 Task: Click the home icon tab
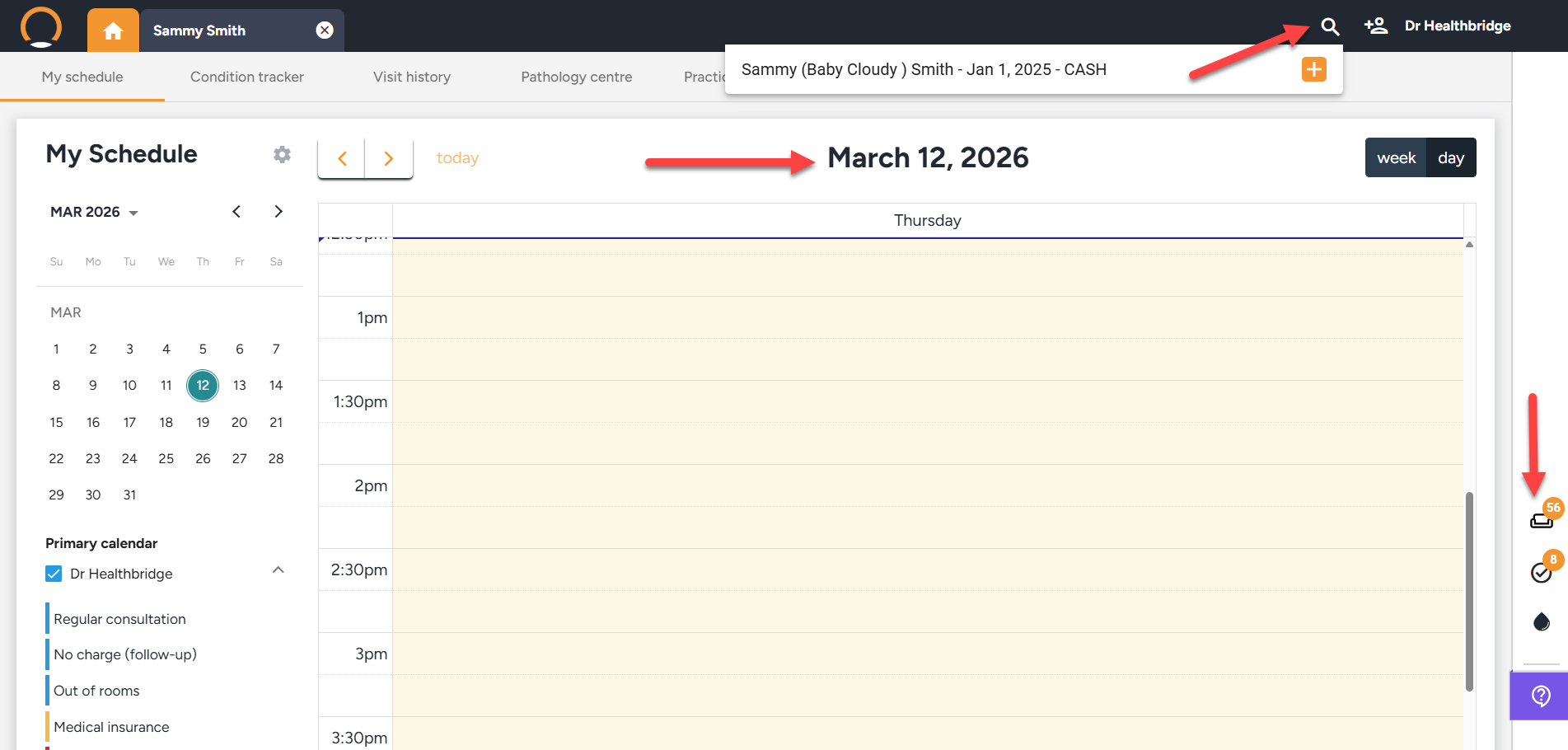tap(113, 30)
